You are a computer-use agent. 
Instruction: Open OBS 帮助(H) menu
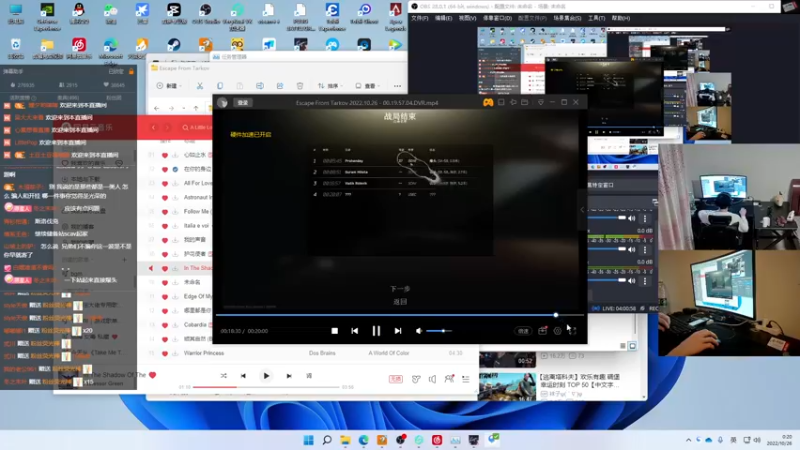click(x=620, y=18)
